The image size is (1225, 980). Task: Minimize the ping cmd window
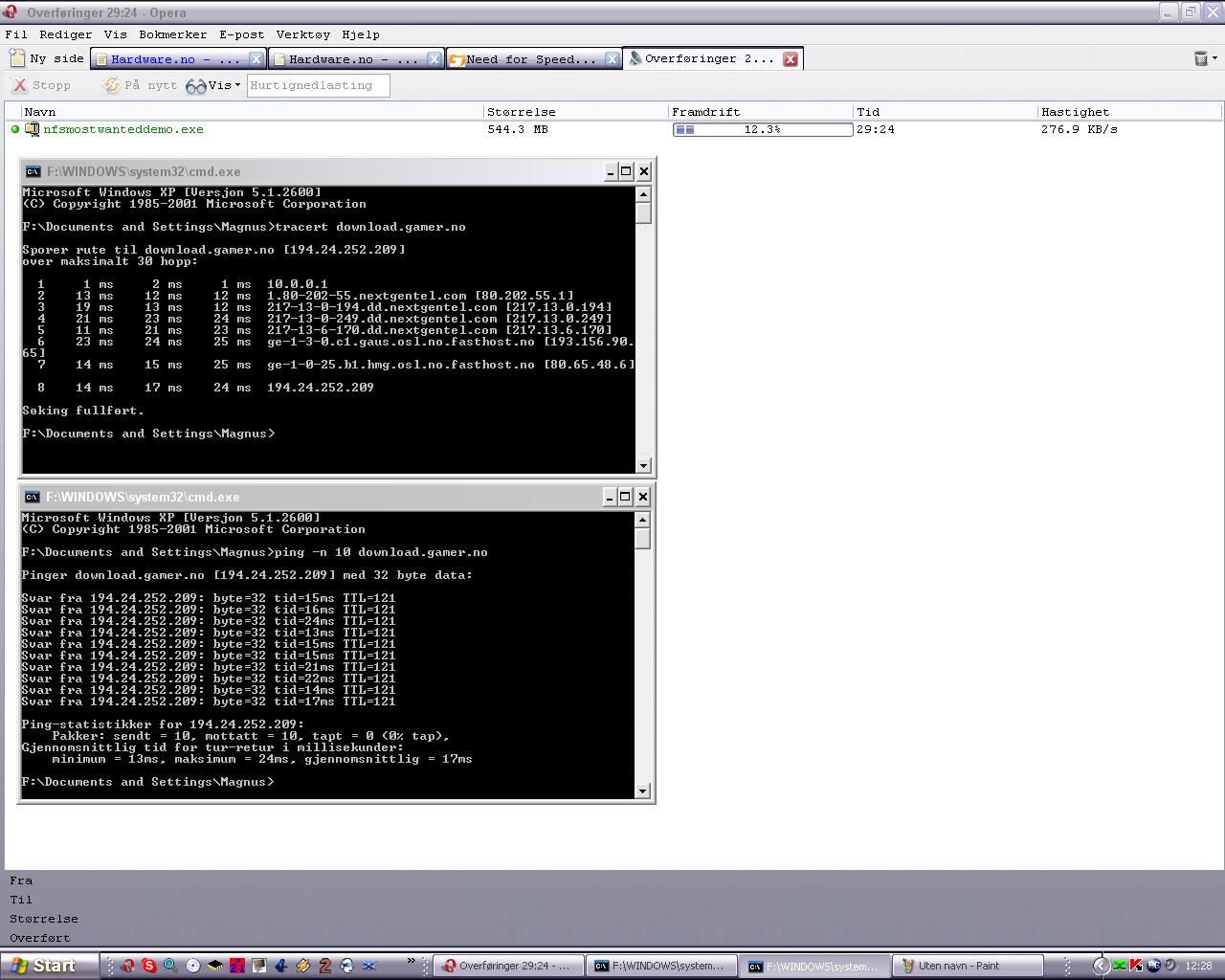(610, 497)
